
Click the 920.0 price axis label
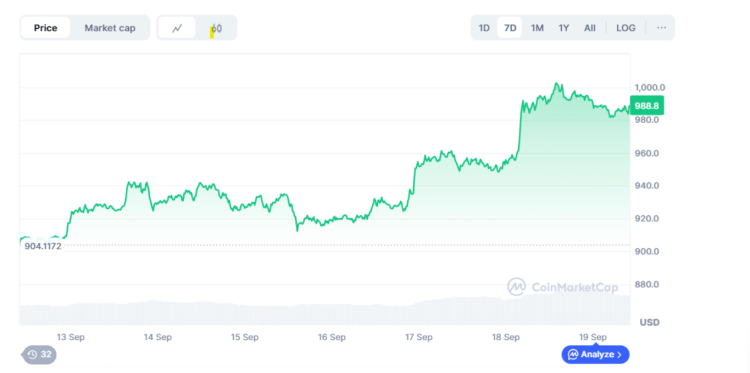tap(647, 219)
